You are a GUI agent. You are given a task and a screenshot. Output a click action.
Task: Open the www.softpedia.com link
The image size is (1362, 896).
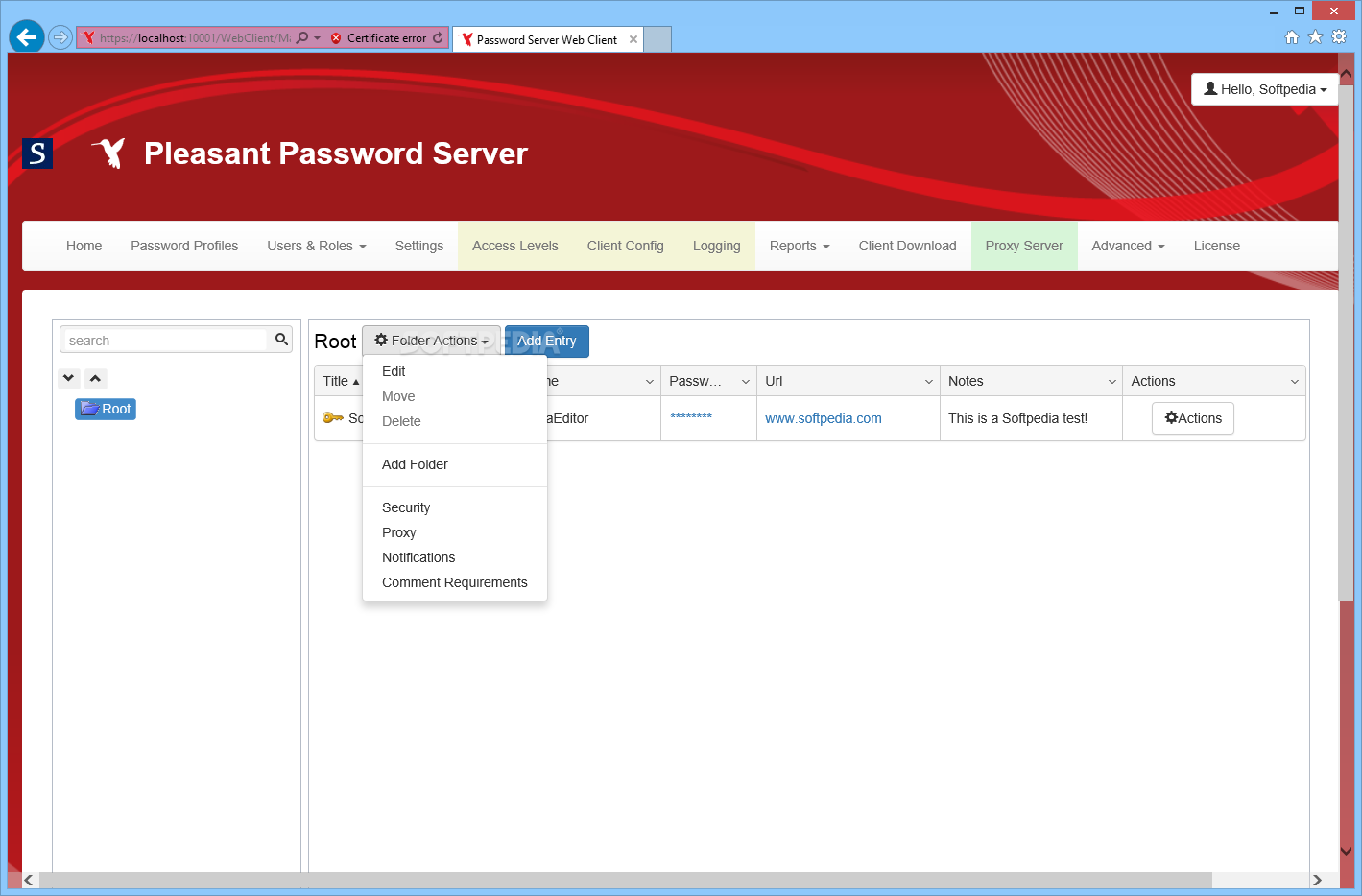point(824,418)
